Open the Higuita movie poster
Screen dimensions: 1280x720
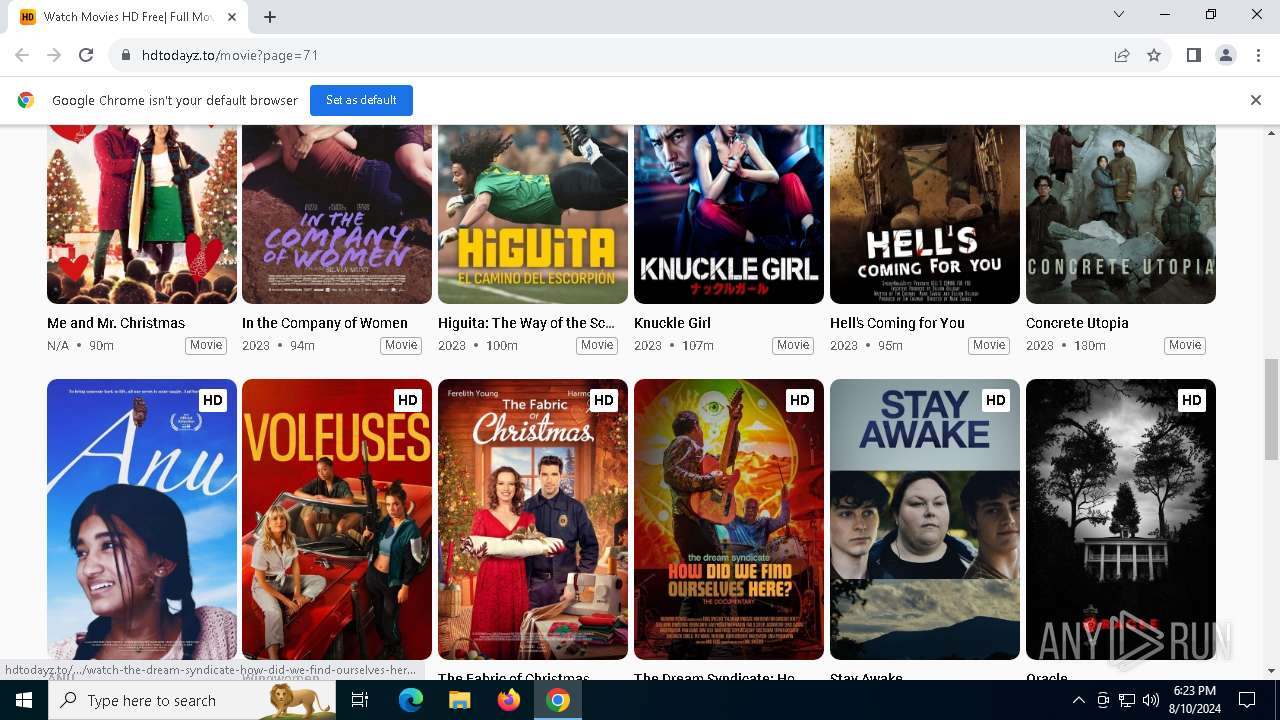click(533, 214)
